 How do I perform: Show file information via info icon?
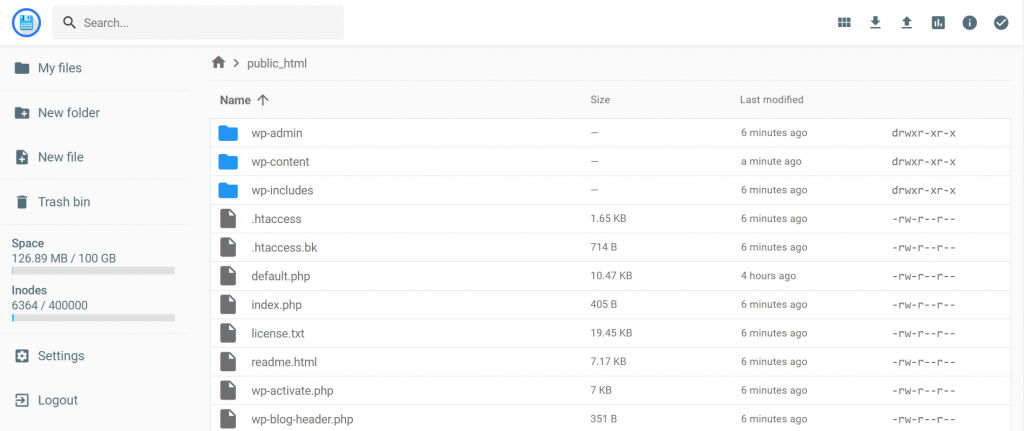pyautogui.click(x=969, y=22)
